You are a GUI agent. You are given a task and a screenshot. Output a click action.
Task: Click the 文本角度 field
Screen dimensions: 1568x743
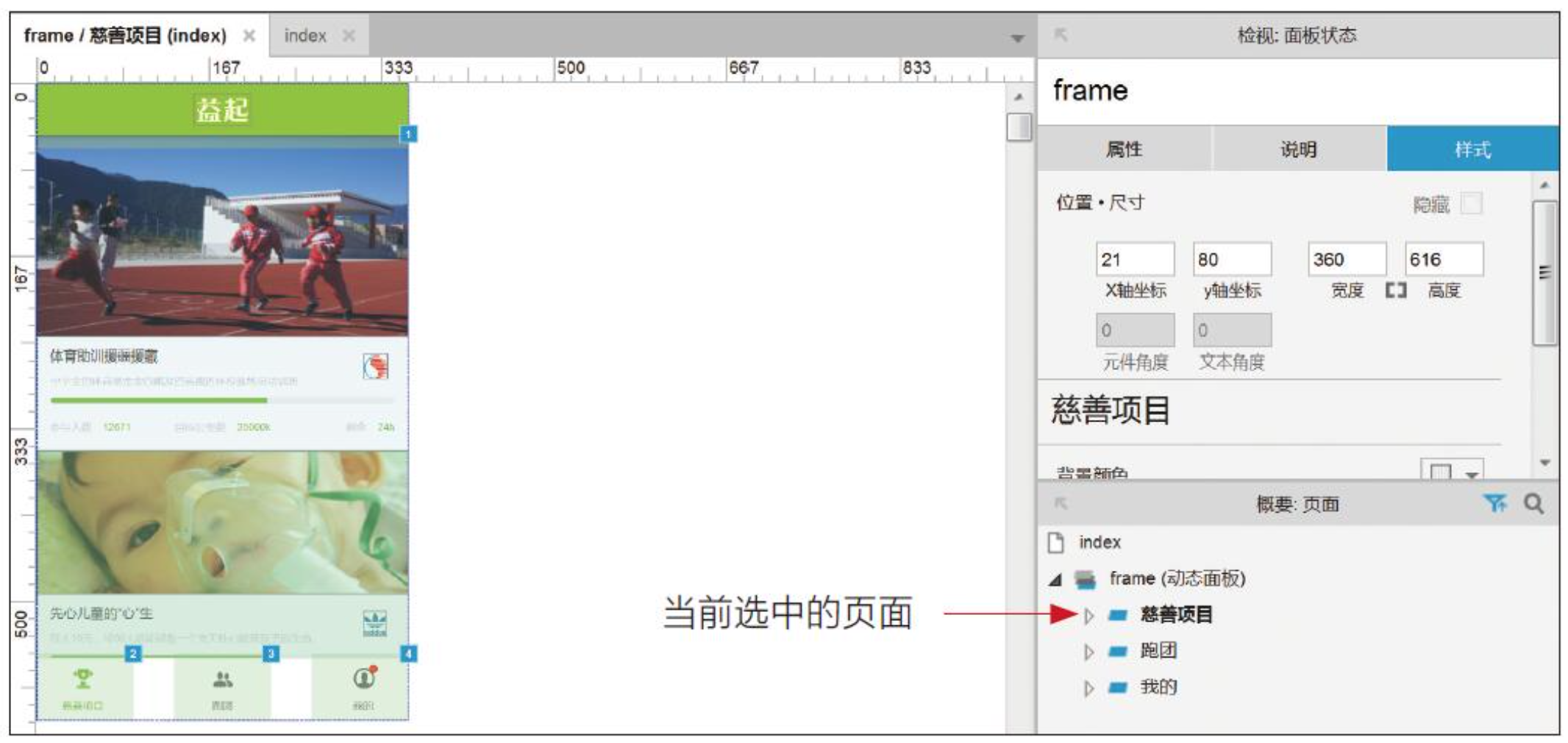(x=1232, y=330)
